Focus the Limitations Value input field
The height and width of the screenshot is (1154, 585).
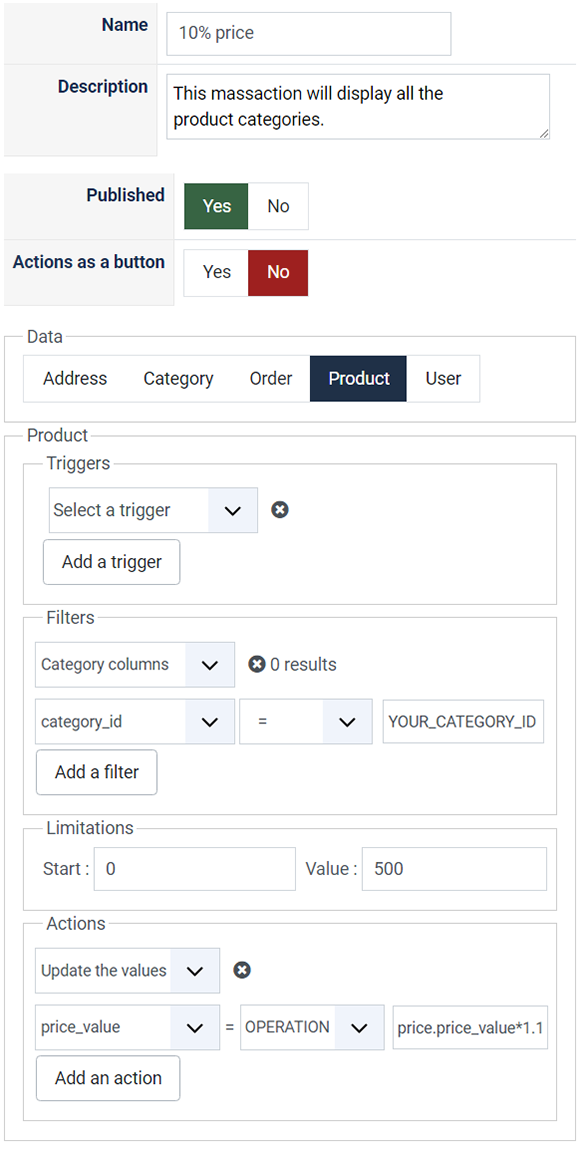(x=454, y=869)
